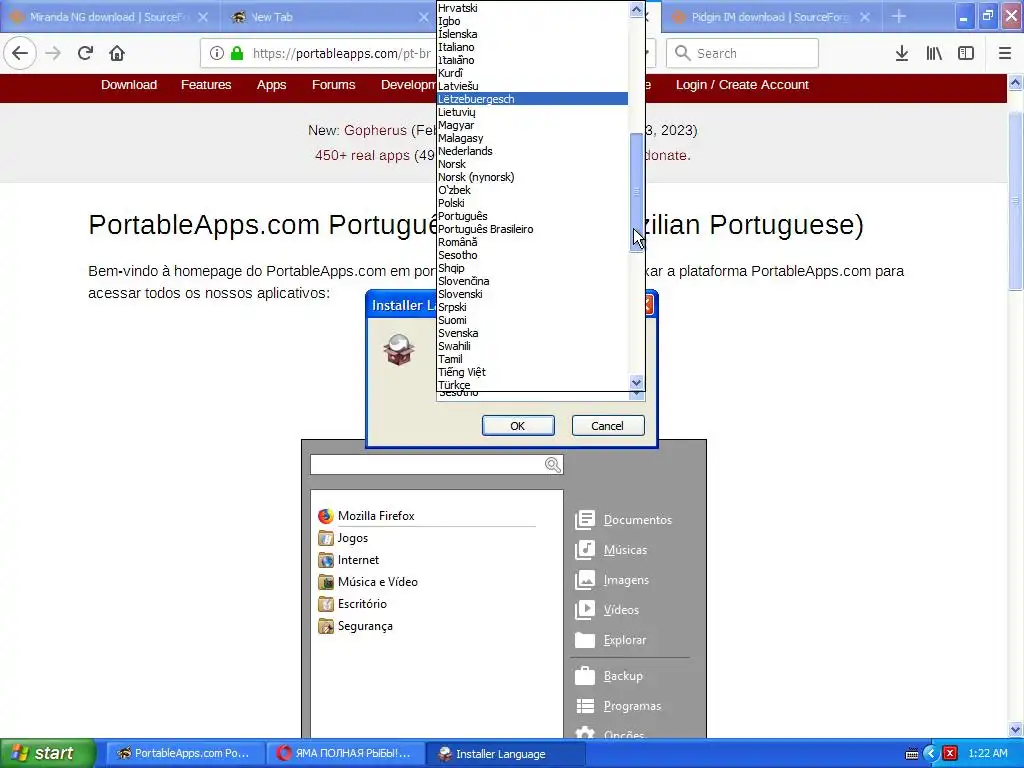
Task: Open the Features site menu item
Action: pos(206,85)
